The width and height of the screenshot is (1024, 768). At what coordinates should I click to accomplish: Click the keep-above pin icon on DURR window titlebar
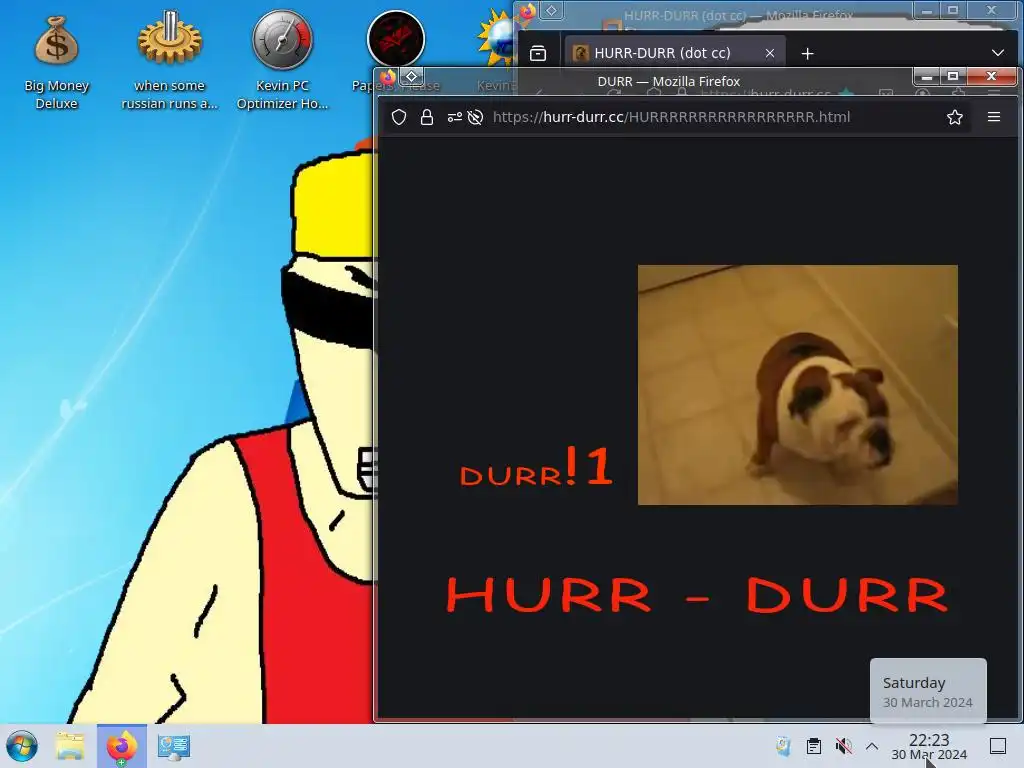(x=411, y=76)
